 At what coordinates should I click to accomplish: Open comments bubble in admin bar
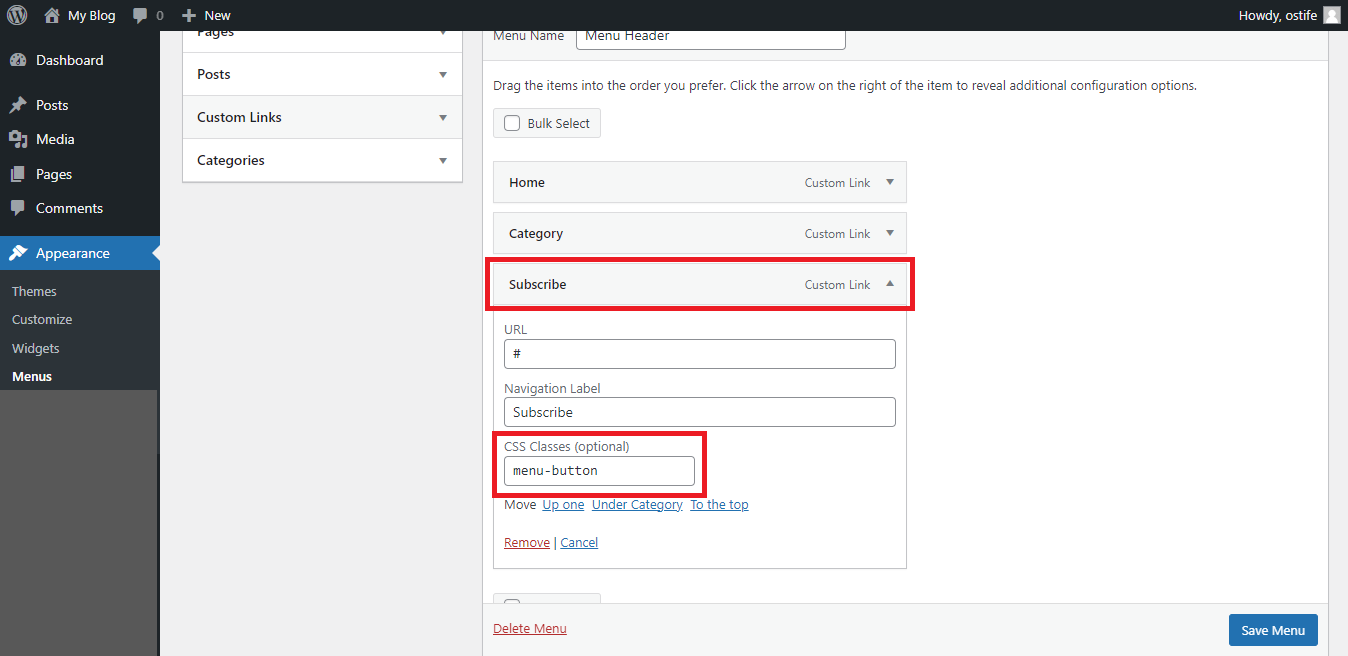click(x=140, y=16)
